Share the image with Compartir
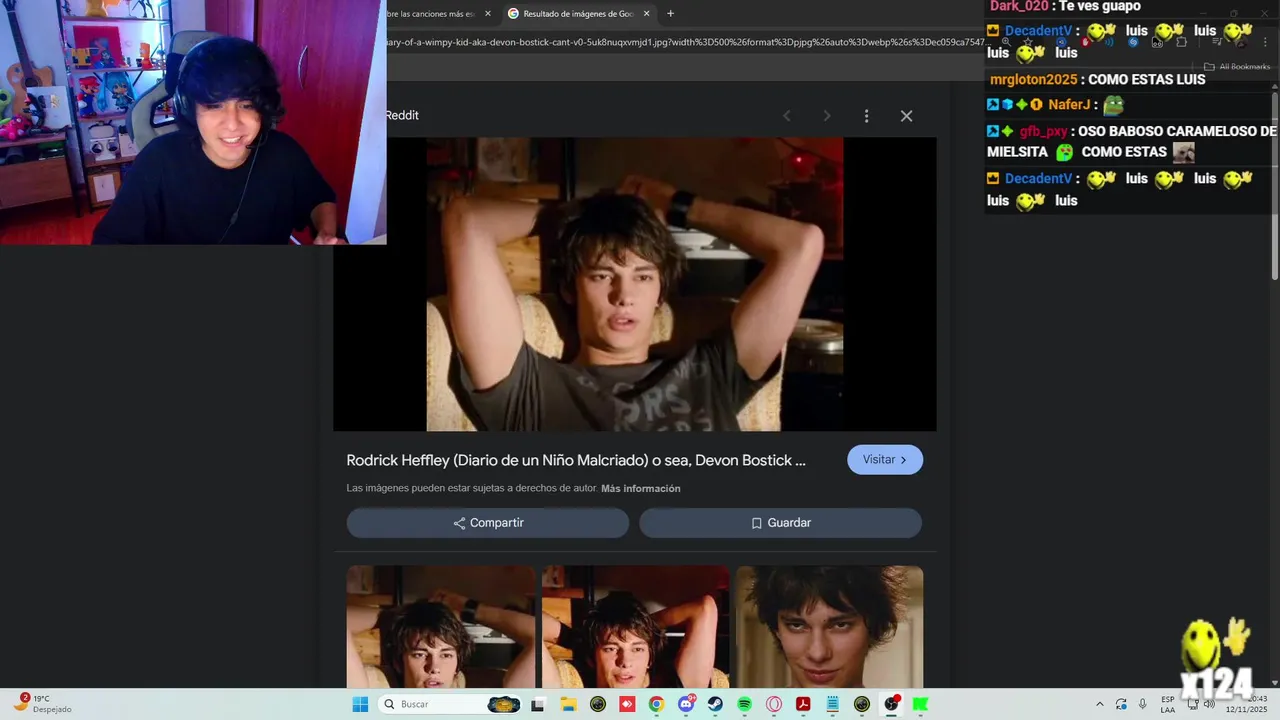This screenshot has width=1280, height=720. 488,523
